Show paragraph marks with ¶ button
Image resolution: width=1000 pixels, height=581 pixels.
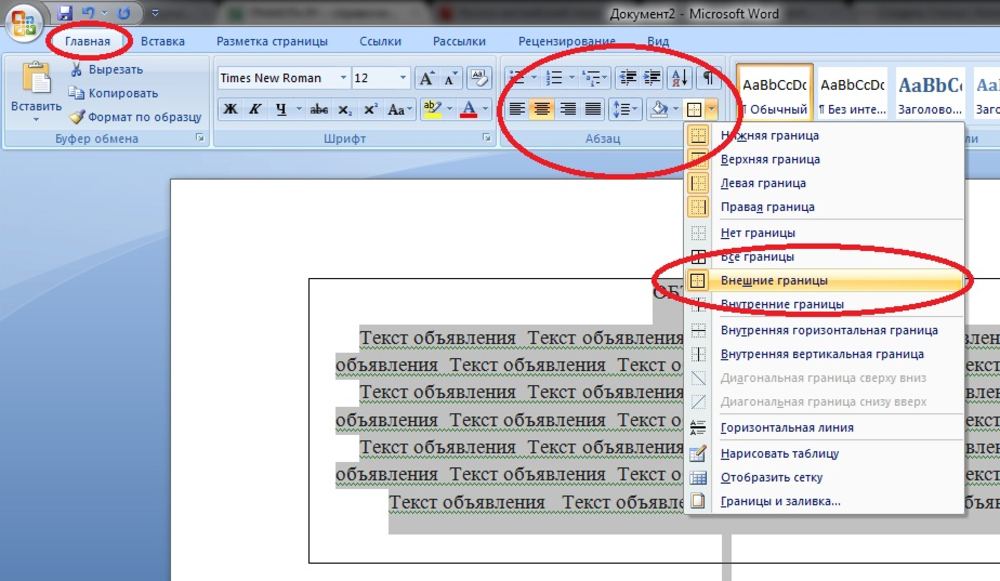(x=707, y=78)
